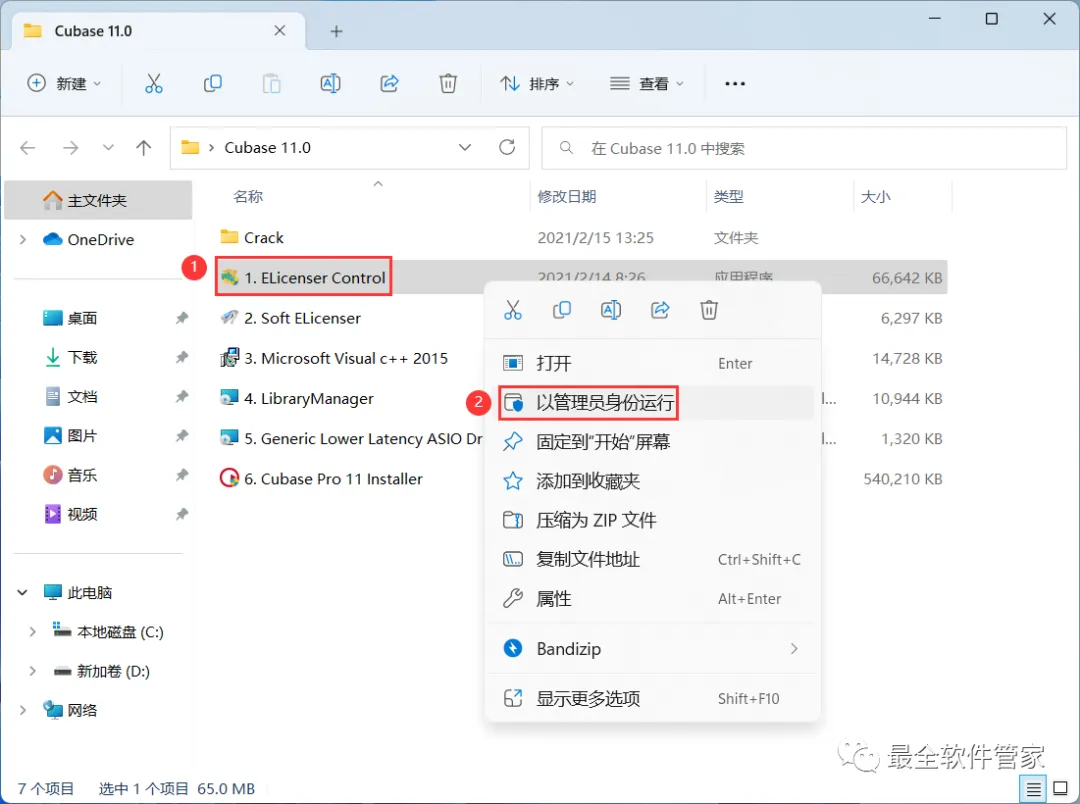This screenshot has width=1080, height=804.
Task: Click the Delete trash icon in the top toolbar
Action: [448, 83]
